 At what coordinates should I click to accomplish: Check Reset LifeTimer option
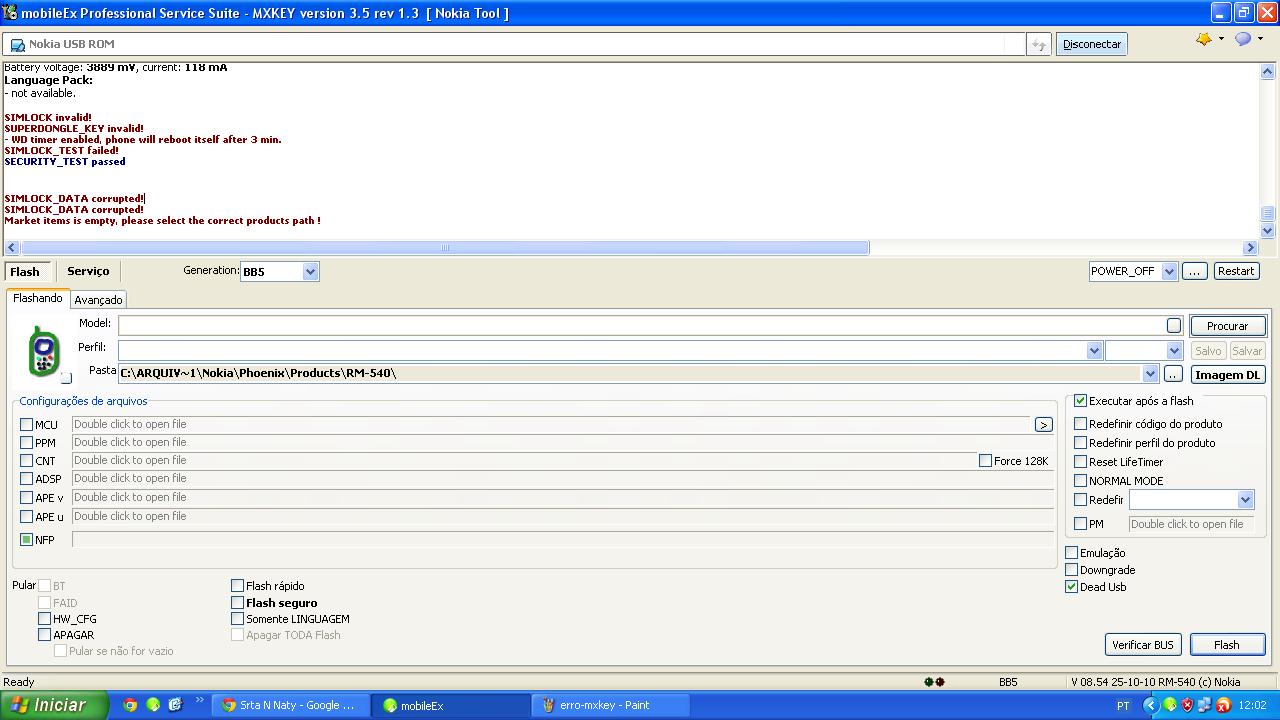click(x=1080, y=462)
